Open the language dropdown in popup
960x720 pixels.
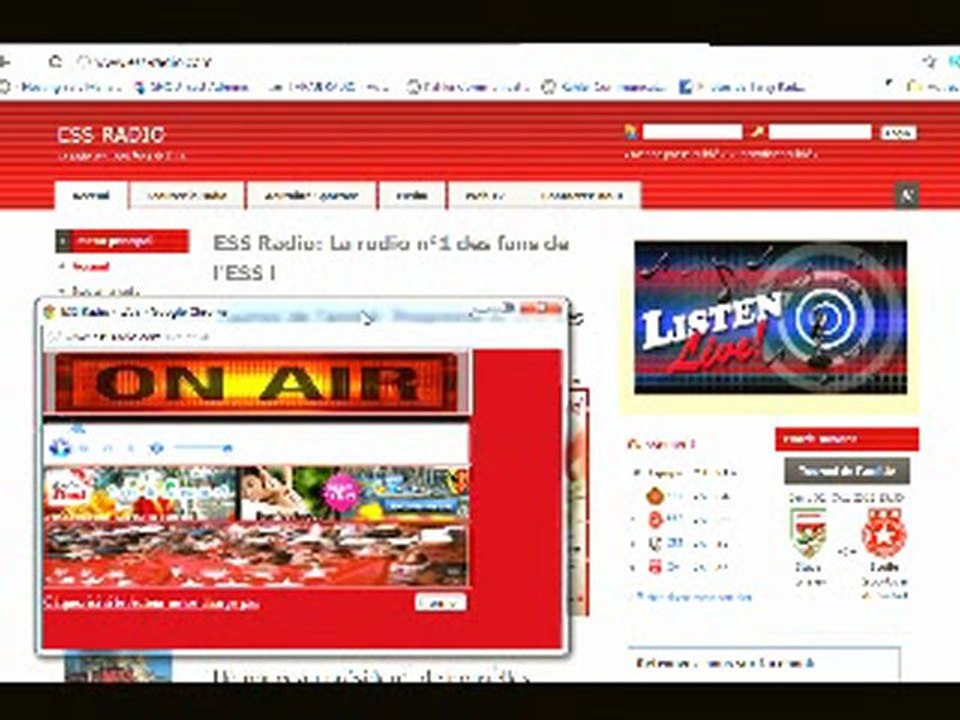click(440, 603)
